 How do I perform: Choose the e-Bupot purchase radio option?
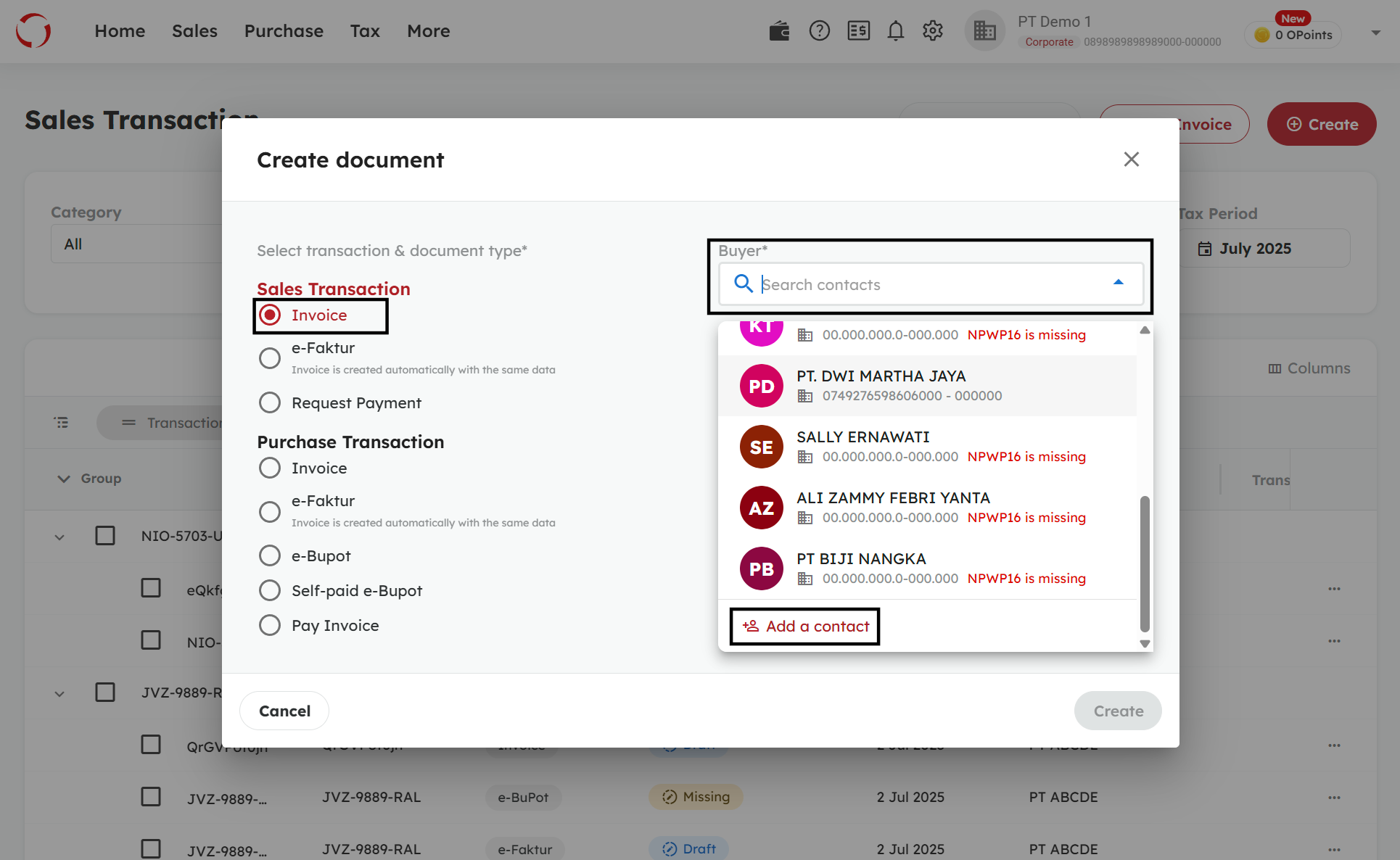[270, 555]
